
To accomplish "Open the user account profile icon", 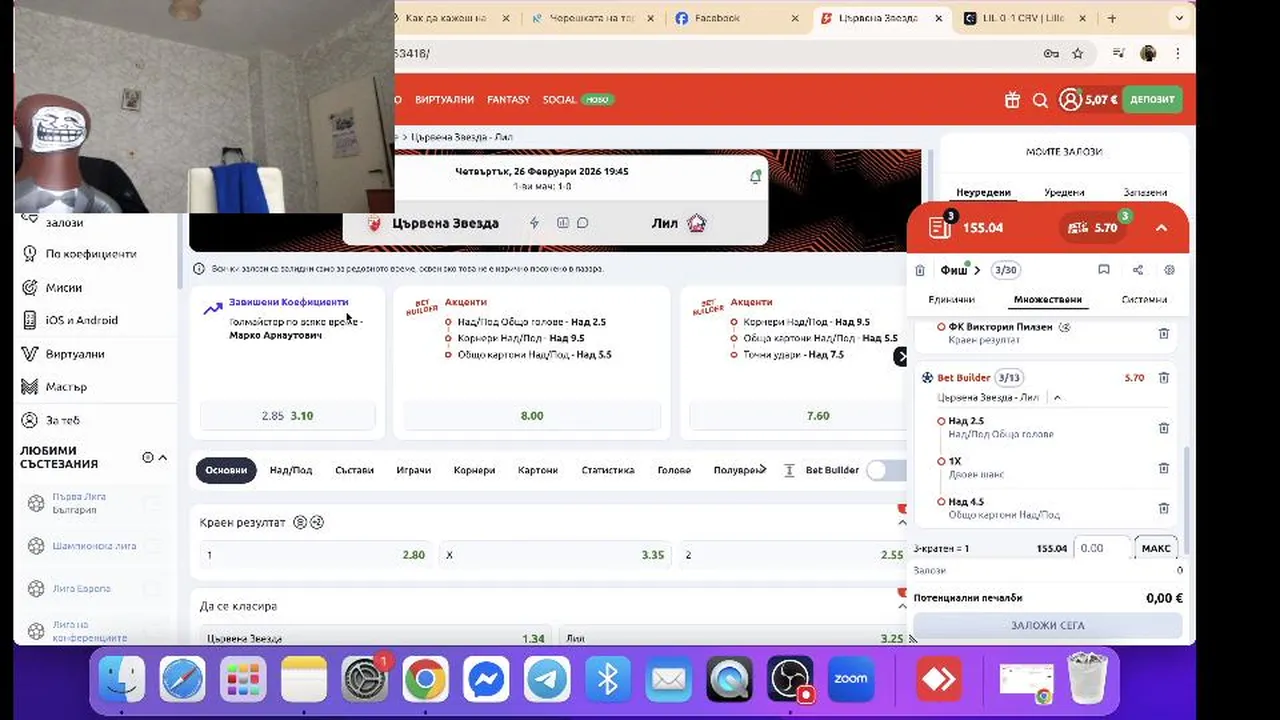I will tap(1070, 100).
